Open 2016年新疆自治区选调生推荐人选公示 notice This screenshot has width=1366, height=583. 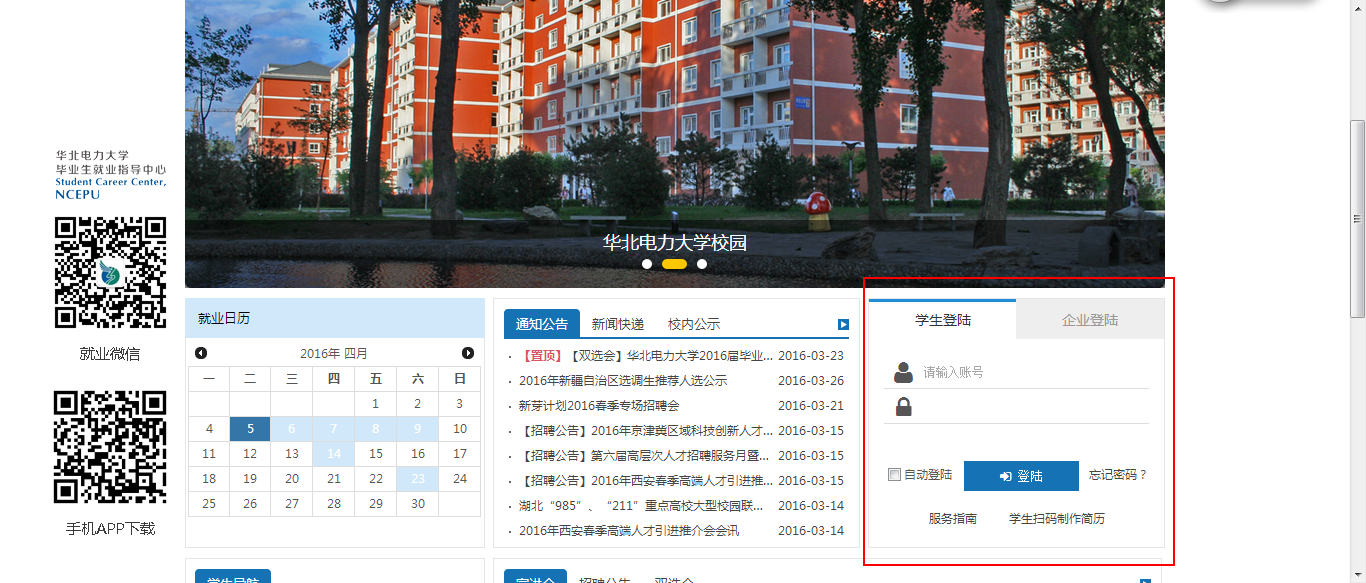[x=623, y=381]
